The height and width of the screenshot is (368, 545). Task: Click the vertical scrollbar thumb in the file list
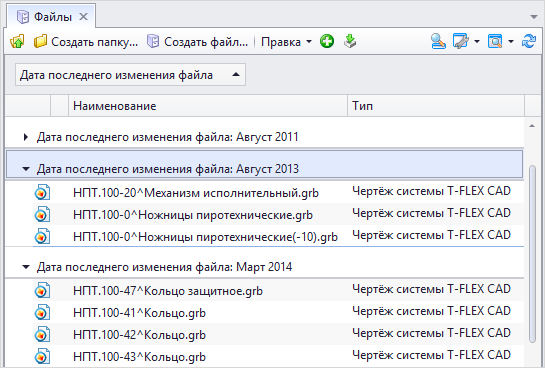532,254
